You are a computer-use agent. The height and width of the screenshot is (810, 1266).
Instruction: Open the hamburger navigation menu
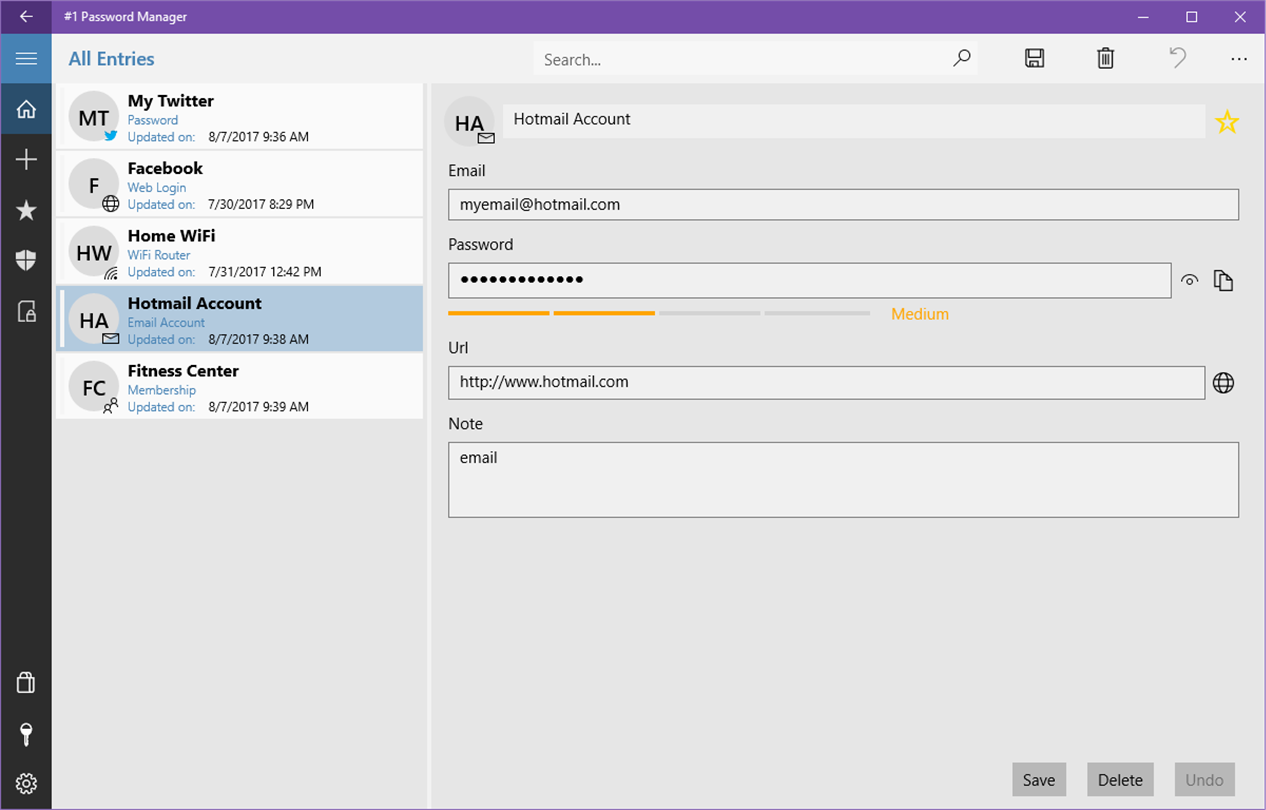26,59
